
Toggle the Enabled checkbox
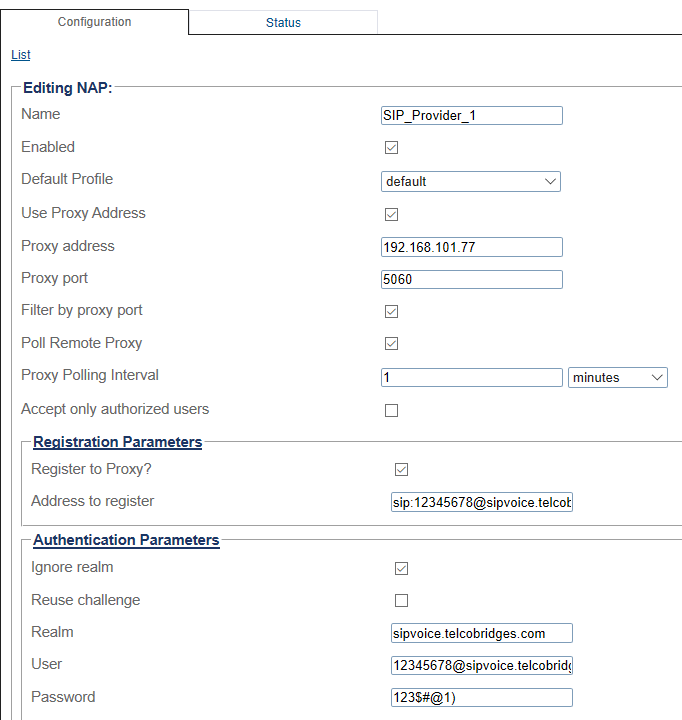pyautogui.click(x=391, y=148)
